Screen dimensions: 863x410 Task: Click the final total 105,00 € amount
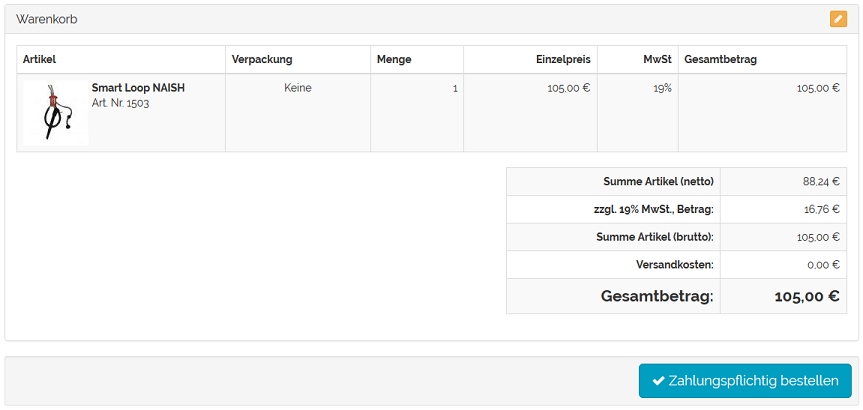[x=806, y=296]
